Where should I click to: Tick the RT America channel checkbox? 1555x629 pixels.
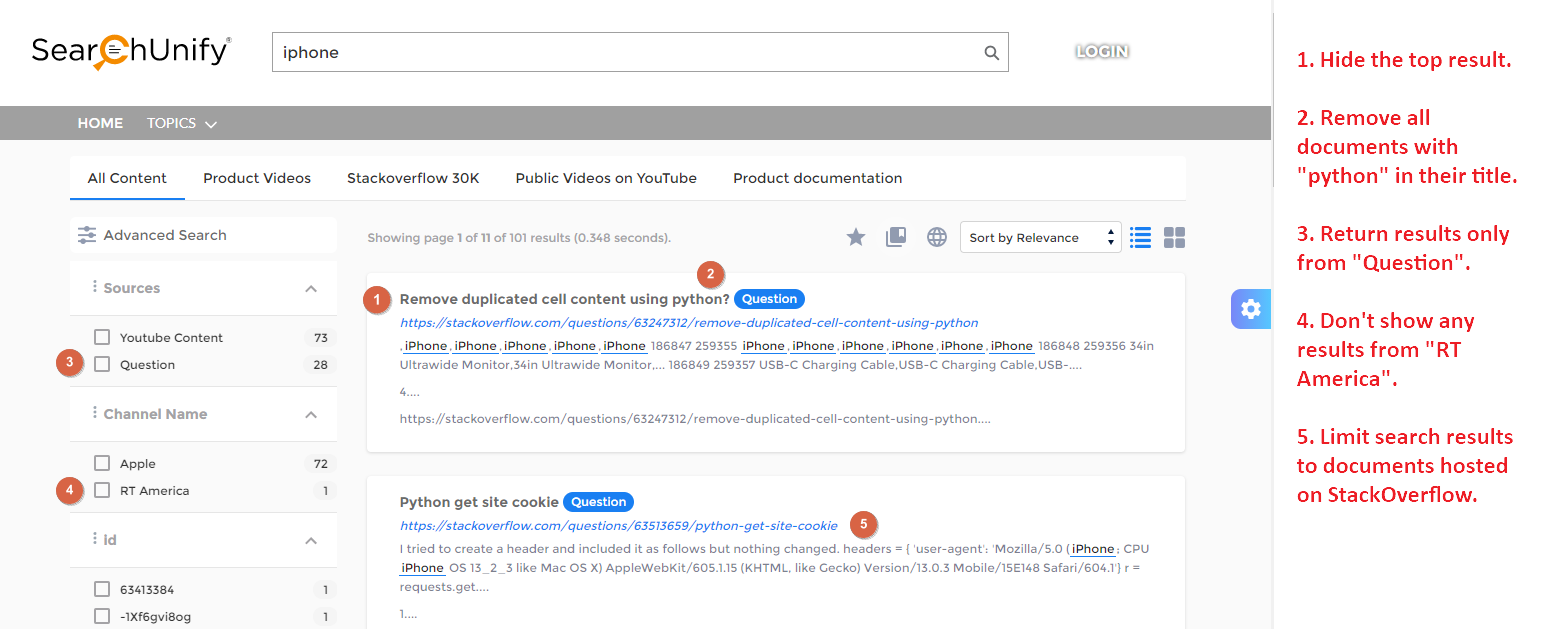pos(102,490)
